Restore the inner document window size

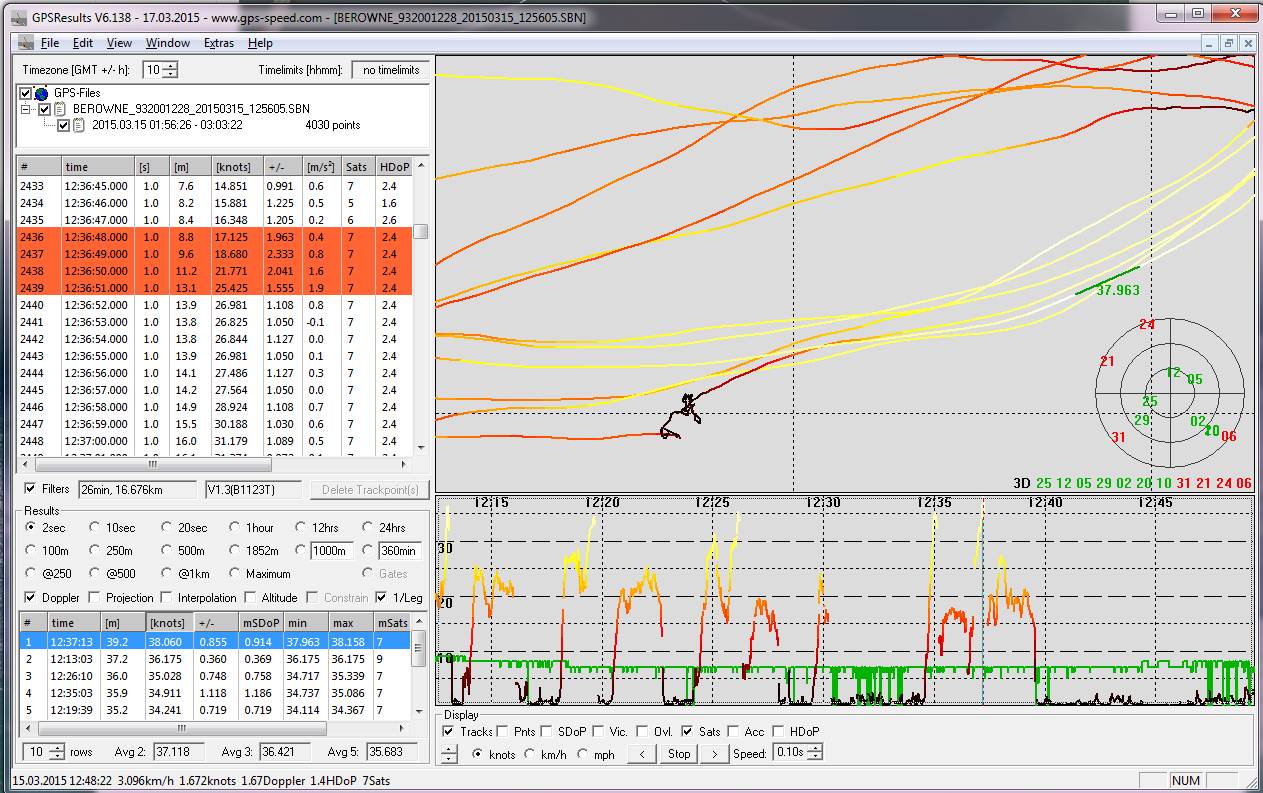[1229, 43]
